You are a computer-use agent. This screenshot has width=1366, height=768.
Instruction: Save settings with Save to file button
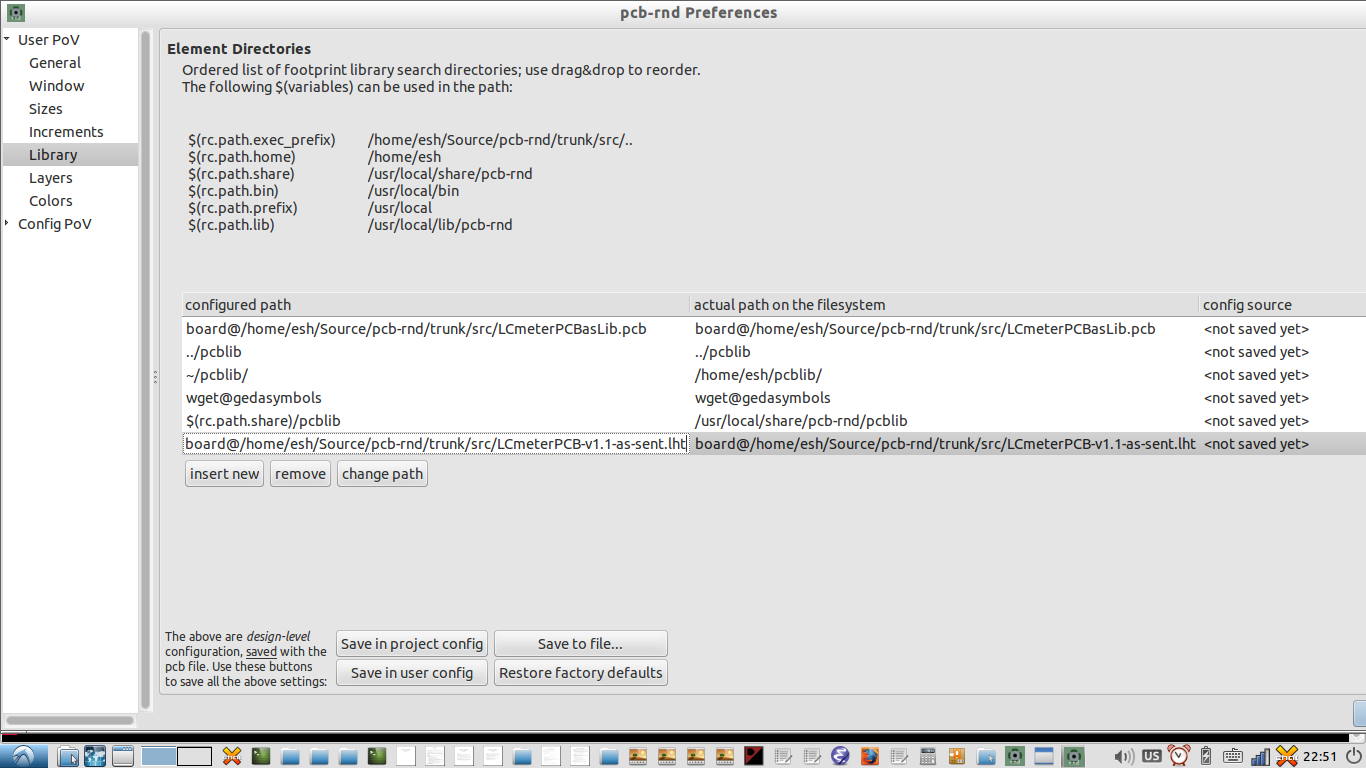[580, 643]
